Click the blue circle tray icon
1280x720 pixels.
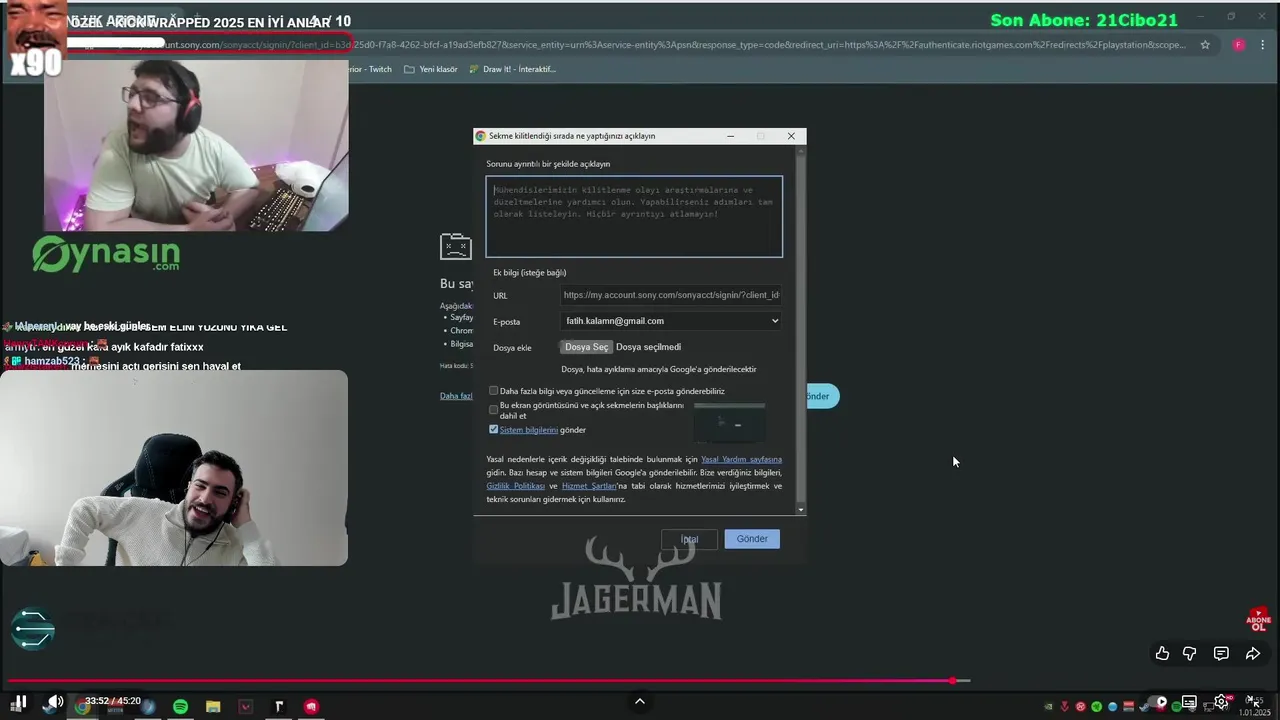pos(1112,707)
